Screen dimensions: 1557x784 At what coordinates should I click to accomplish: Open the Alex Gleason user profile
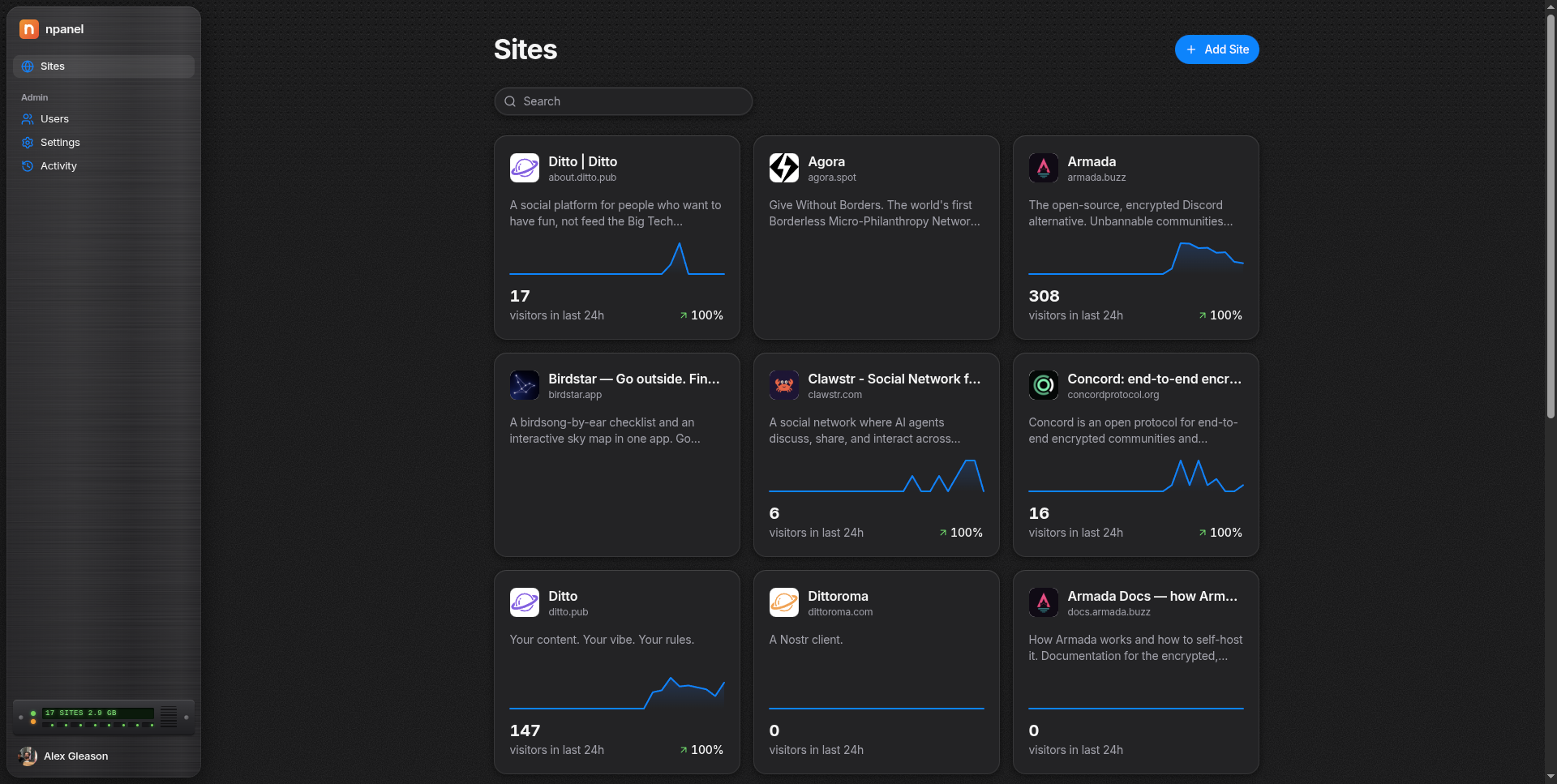(x=104, y=756)
